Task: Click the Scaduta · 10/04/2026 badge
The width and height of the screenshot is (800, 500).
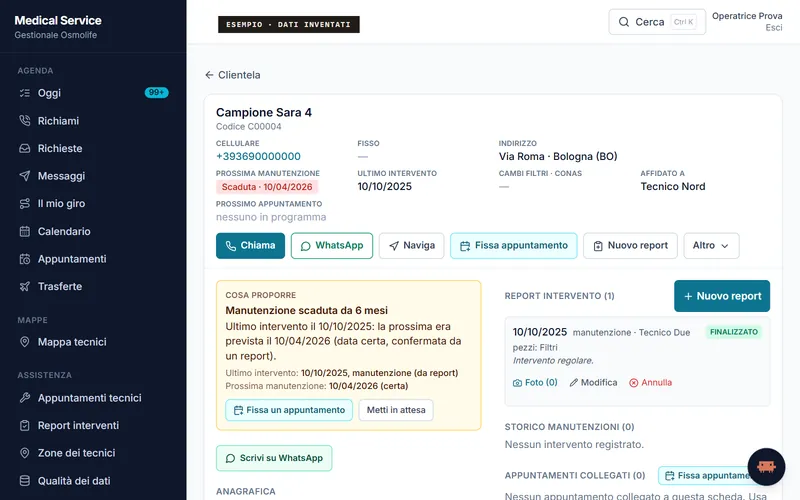Action: coord(267,187)
